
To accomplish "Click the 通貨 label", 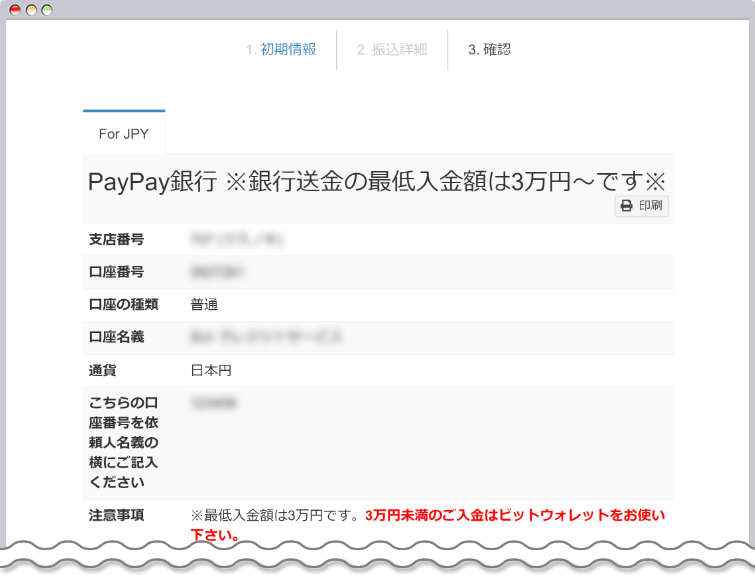I will [103, 370].
